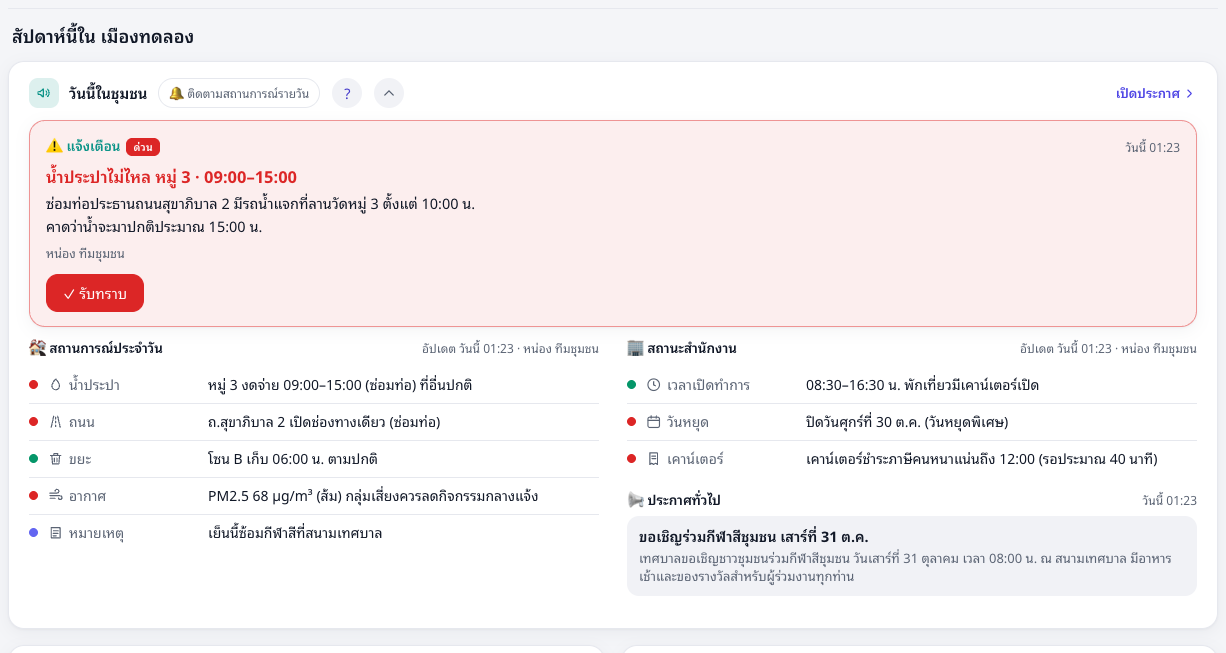Click the red status dot for ถนน row

(x=33, y=422)
